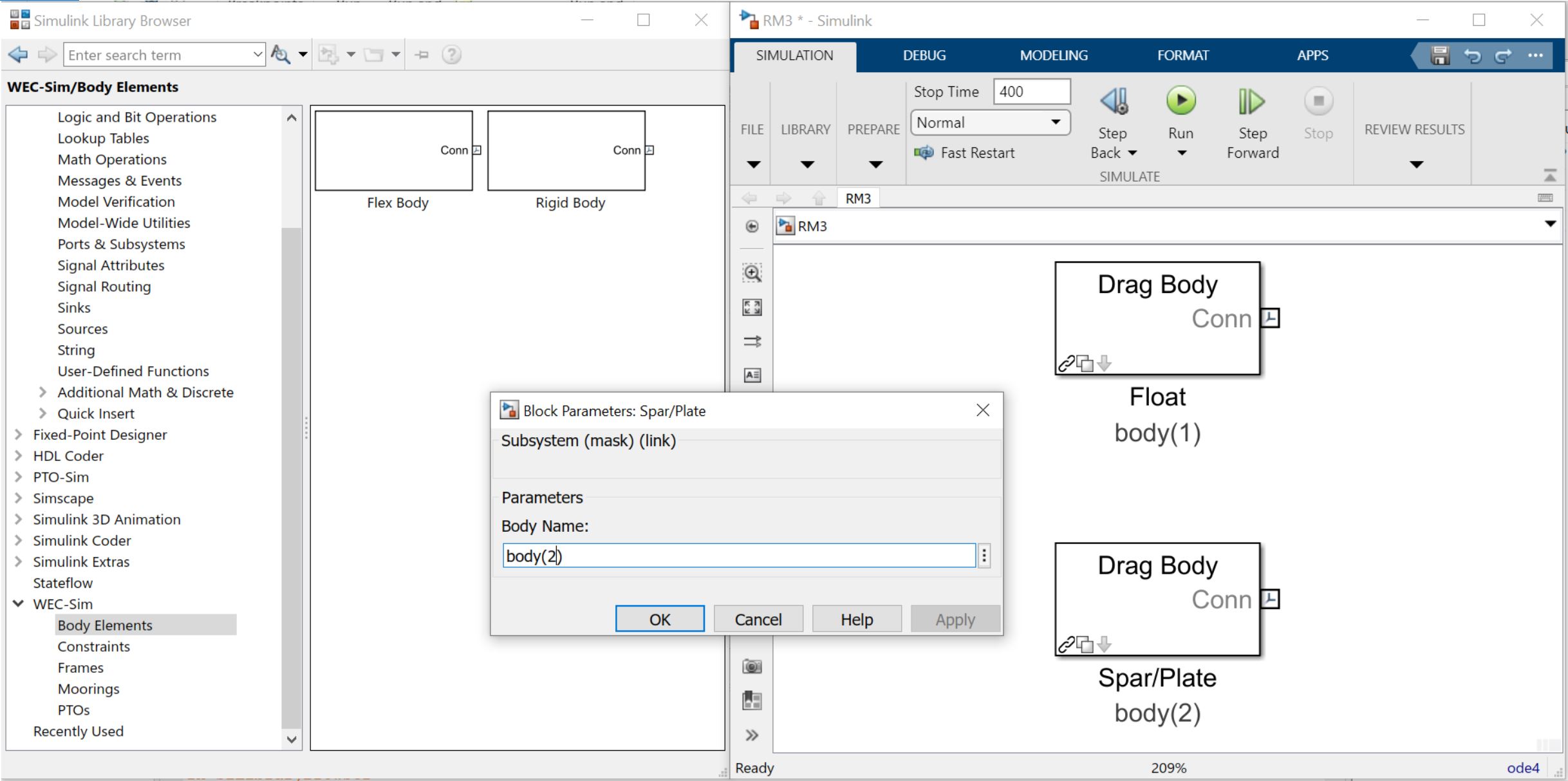Select PTOs under WEC-Sim
This screenshot has height=781, width=1568.
click(x=73, y=710)
